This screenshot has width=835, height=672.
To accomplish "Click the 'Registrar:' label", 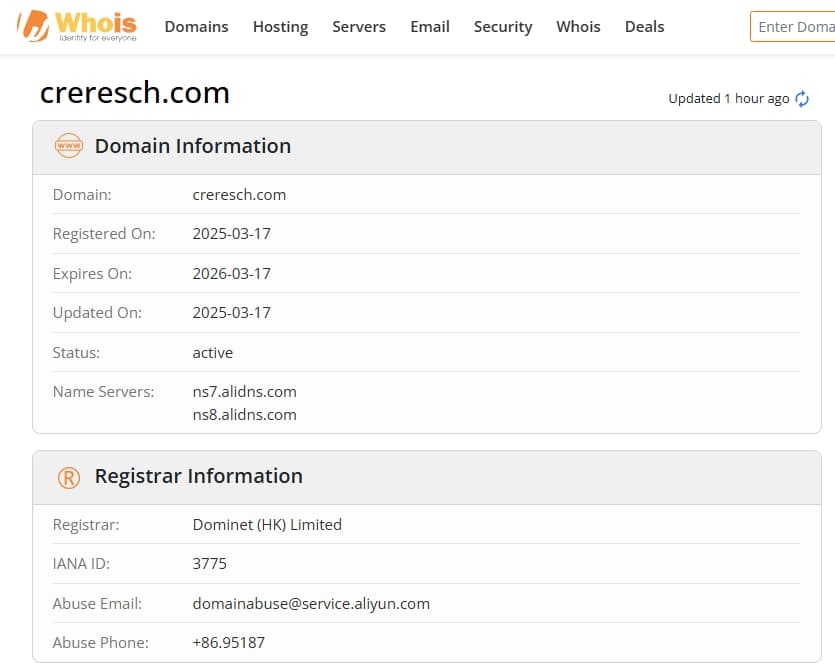I will pyautogui.click(x=86, y=525).
